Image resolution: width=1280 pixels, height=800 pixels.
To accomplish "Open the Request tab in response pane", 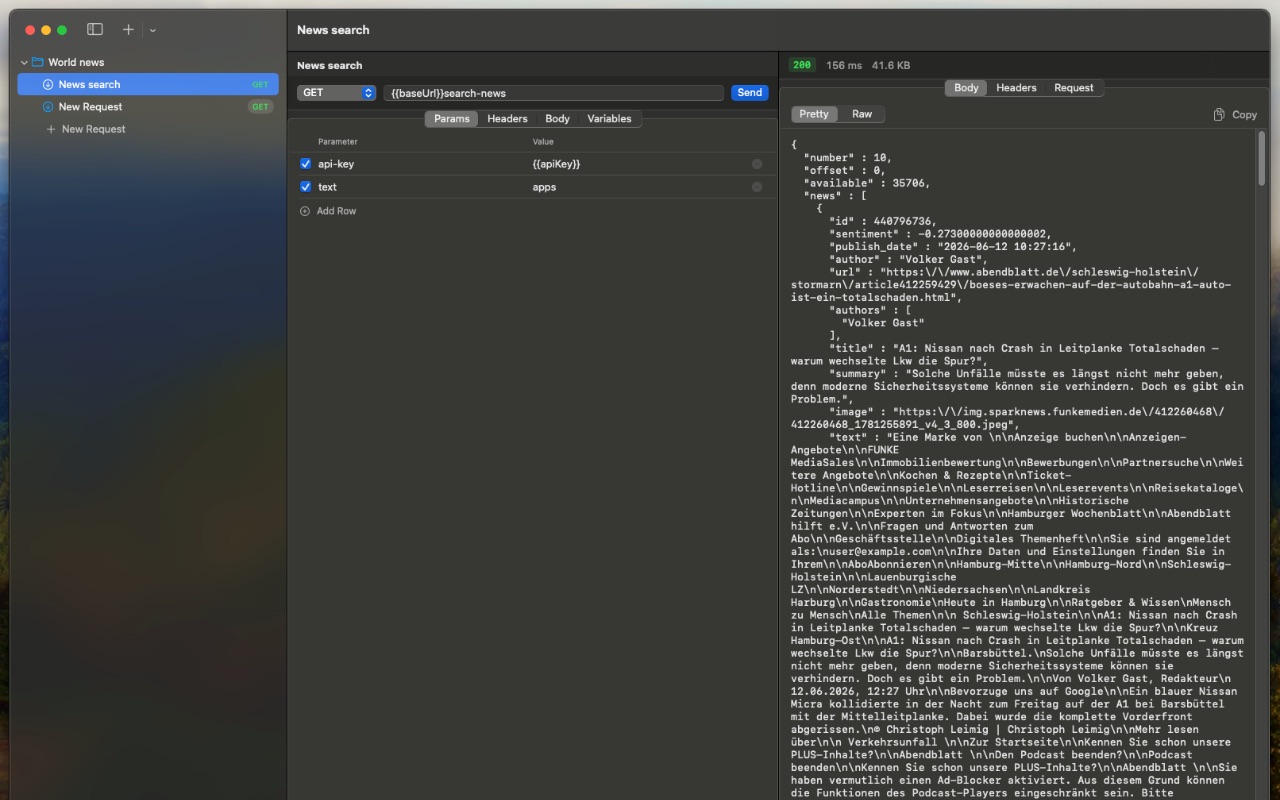I will click(1074, 88).
